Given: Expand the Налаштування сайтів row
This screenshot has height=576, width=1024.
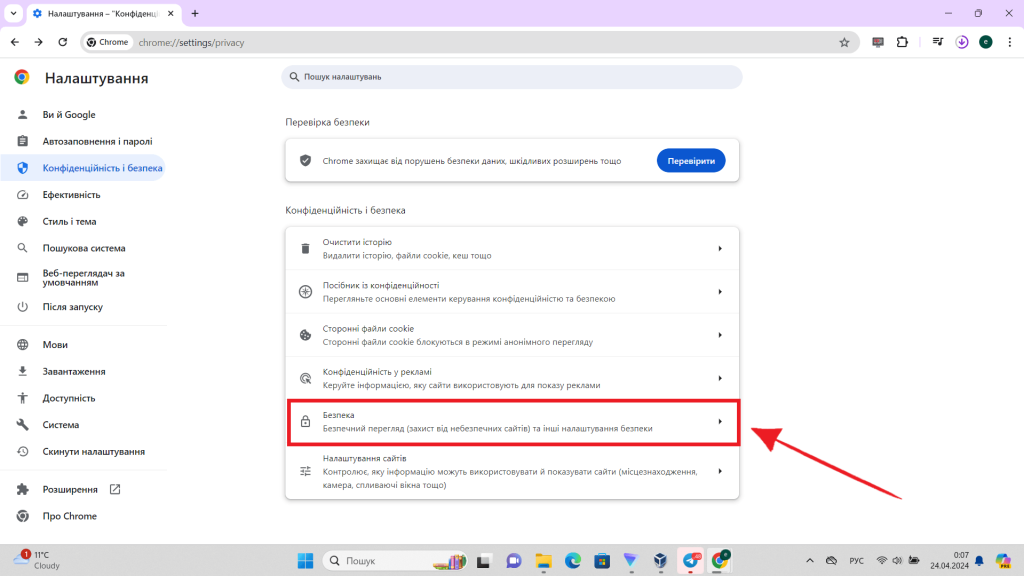Looking at the screenshot, I should (x=512, y=470).
